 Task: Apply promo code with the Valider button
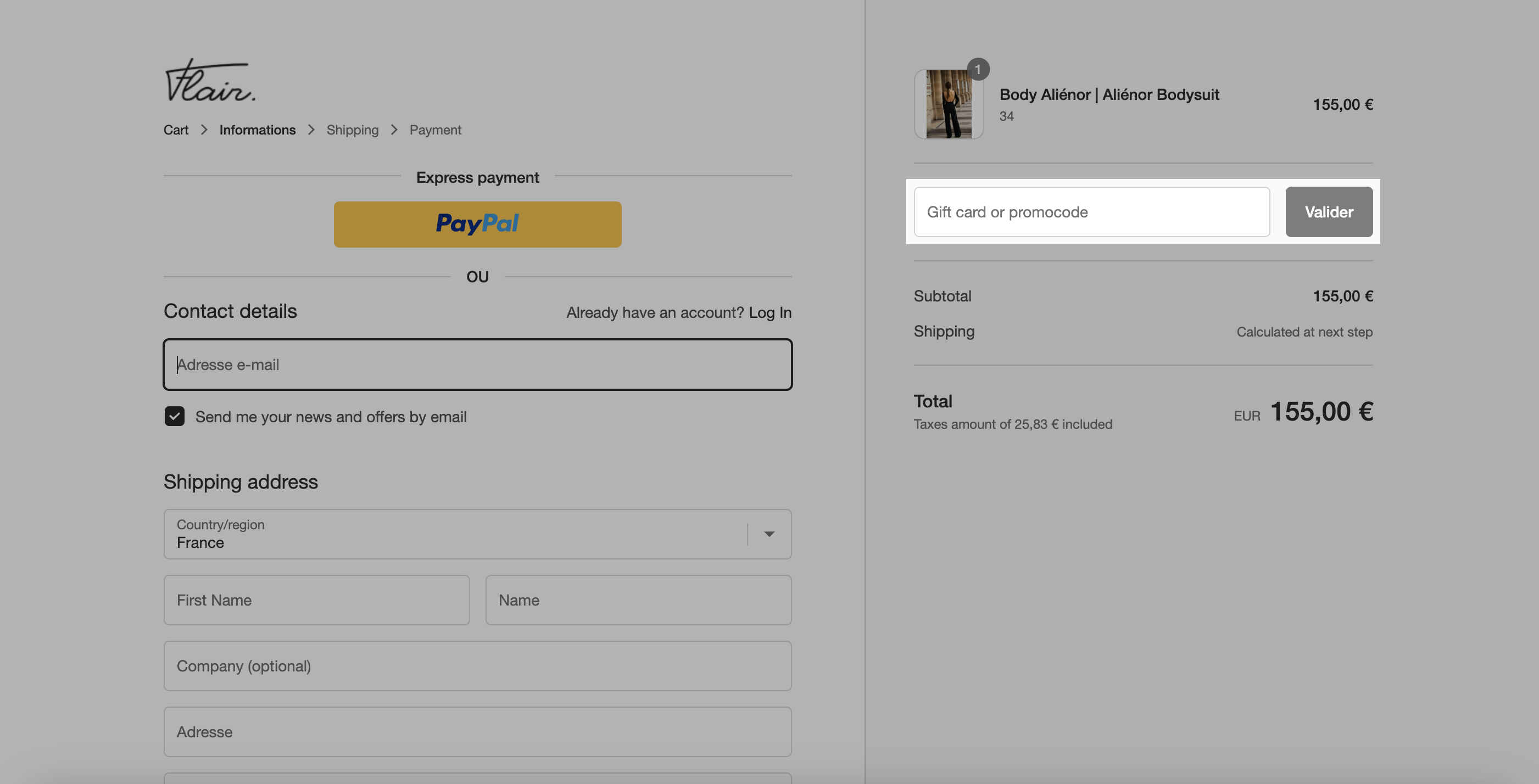click(x=1329, y=211)
